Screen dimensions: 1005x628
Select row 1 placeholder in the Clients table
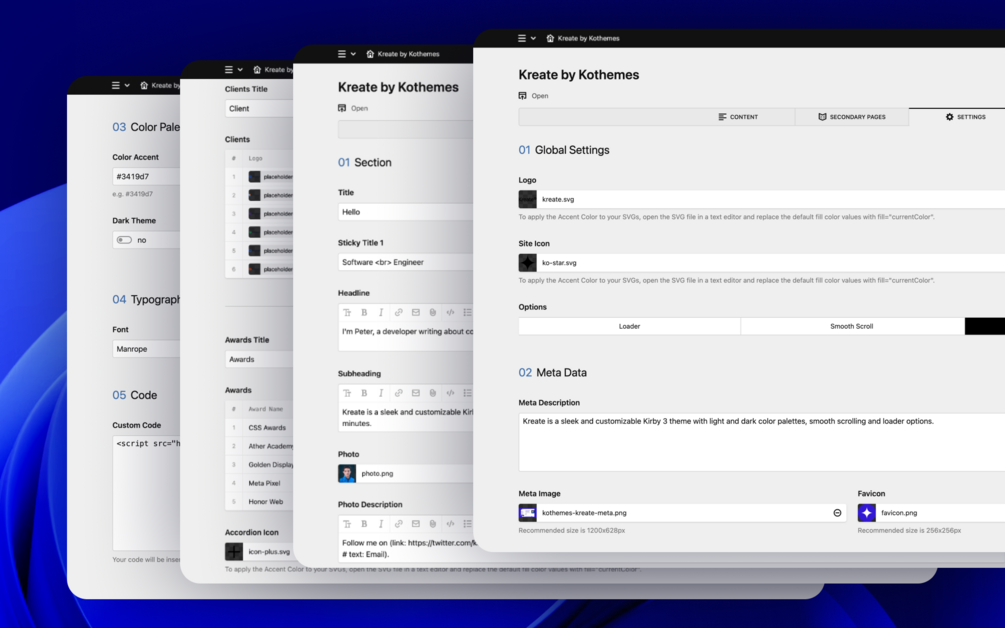(259, 177)
